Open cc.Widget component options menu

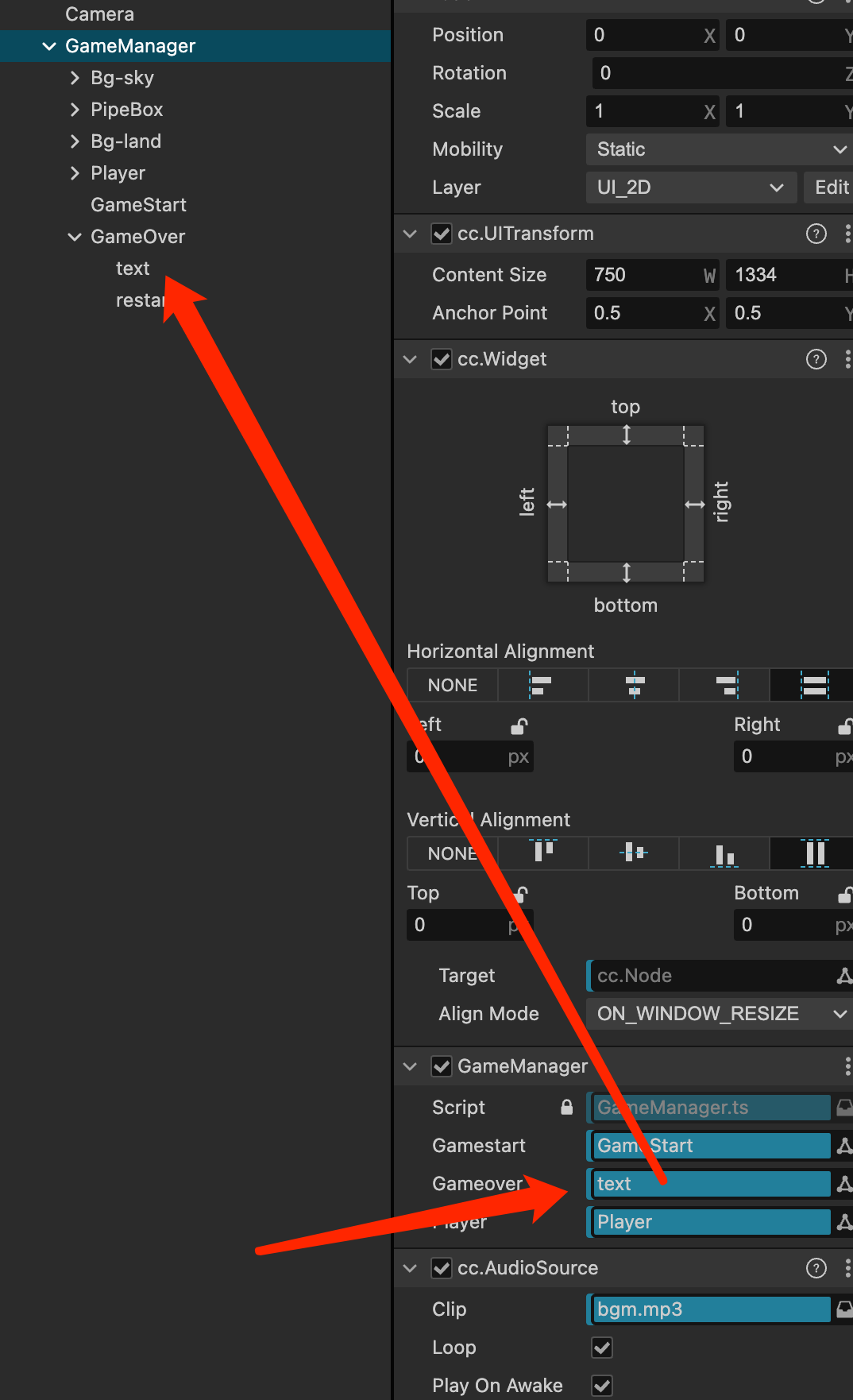(x=847, y=359)
